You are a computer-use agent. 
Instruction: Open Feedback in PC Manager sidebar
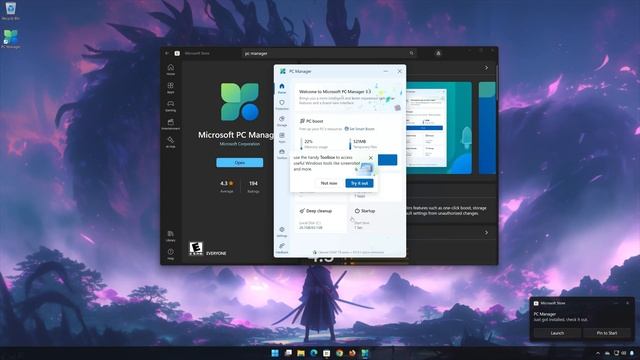click(282, 248)
